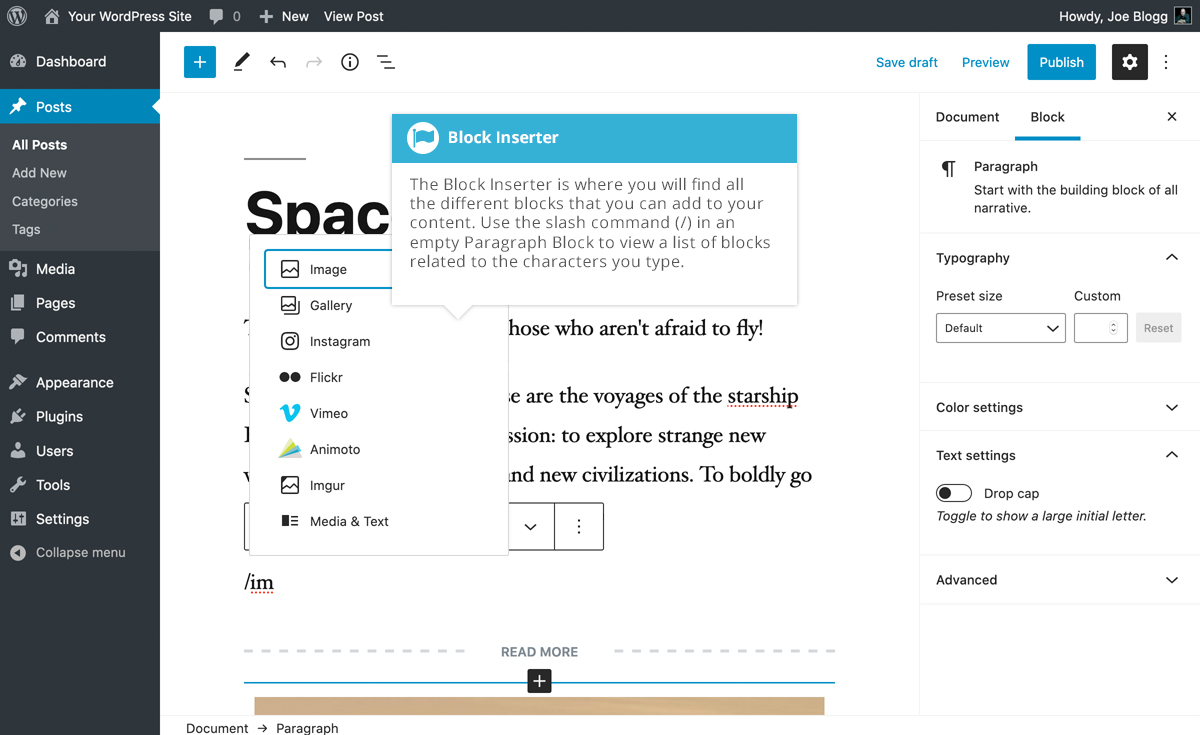
Task: Expand the Advanced panel
Action: 1059,580
